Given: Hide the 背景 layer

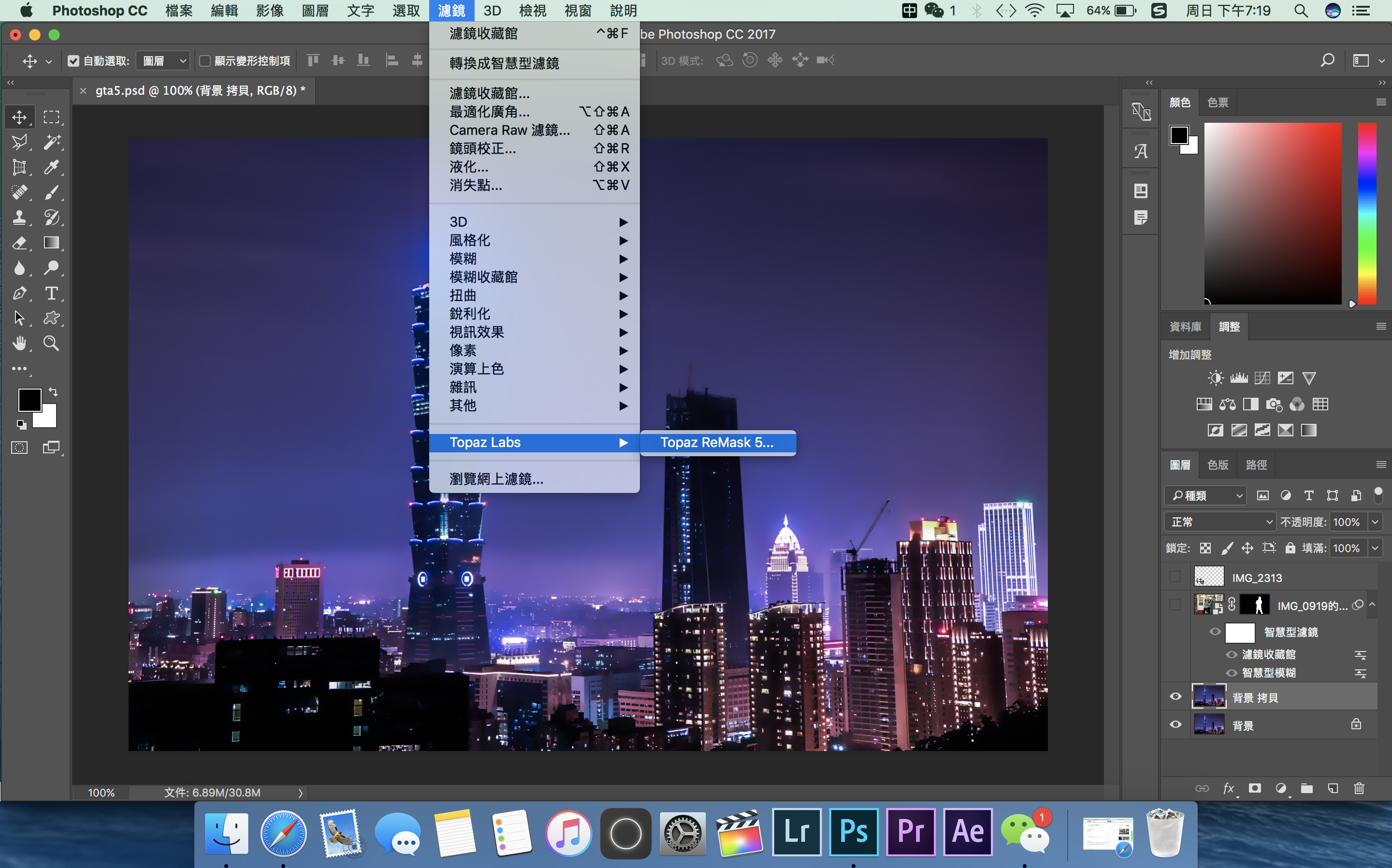Looking at the screenshot, I should (1175, 724).
